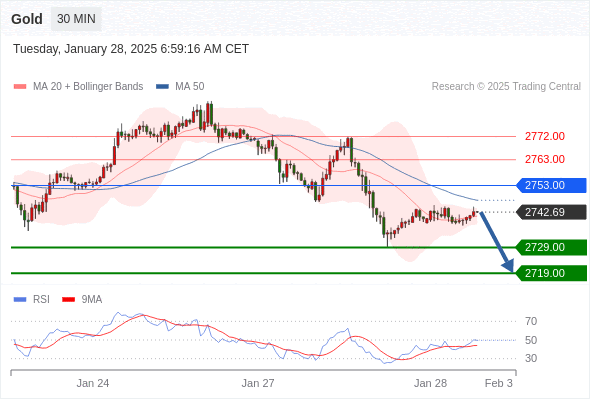Click the Jan 27 date axis label
Viewport: 590px width, 400px height.
(258, 383)
